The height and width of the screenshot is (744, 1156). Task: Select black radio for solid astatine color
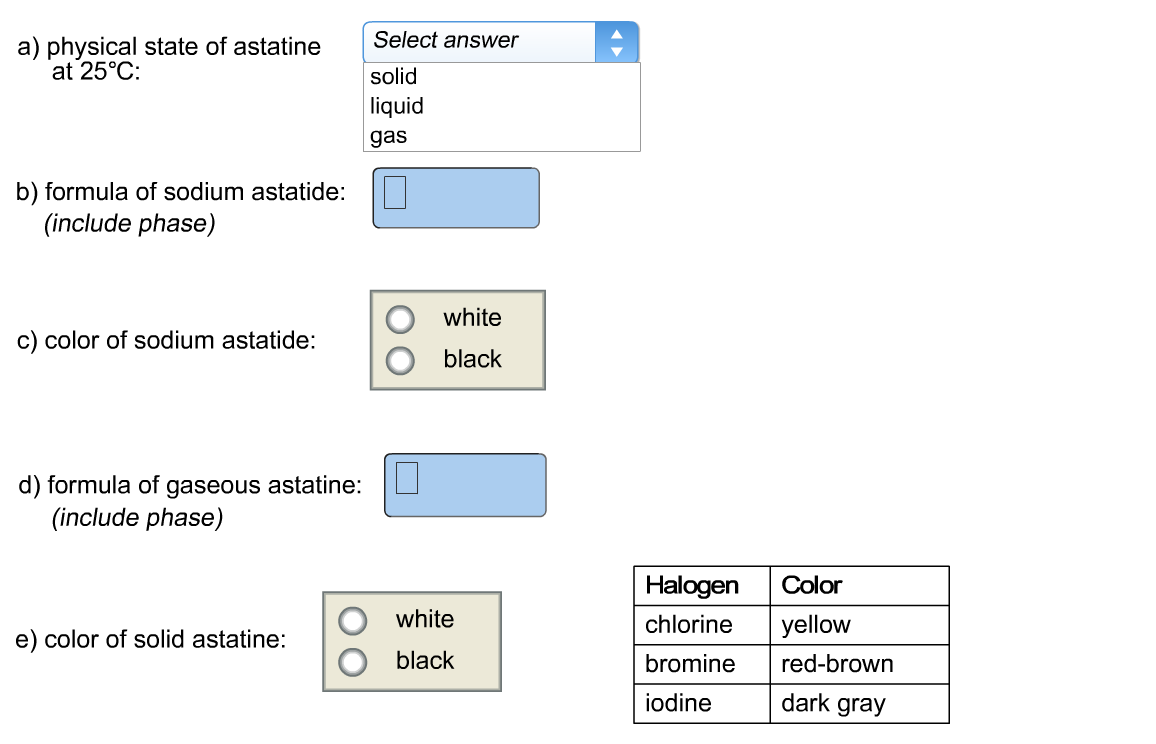353,662
